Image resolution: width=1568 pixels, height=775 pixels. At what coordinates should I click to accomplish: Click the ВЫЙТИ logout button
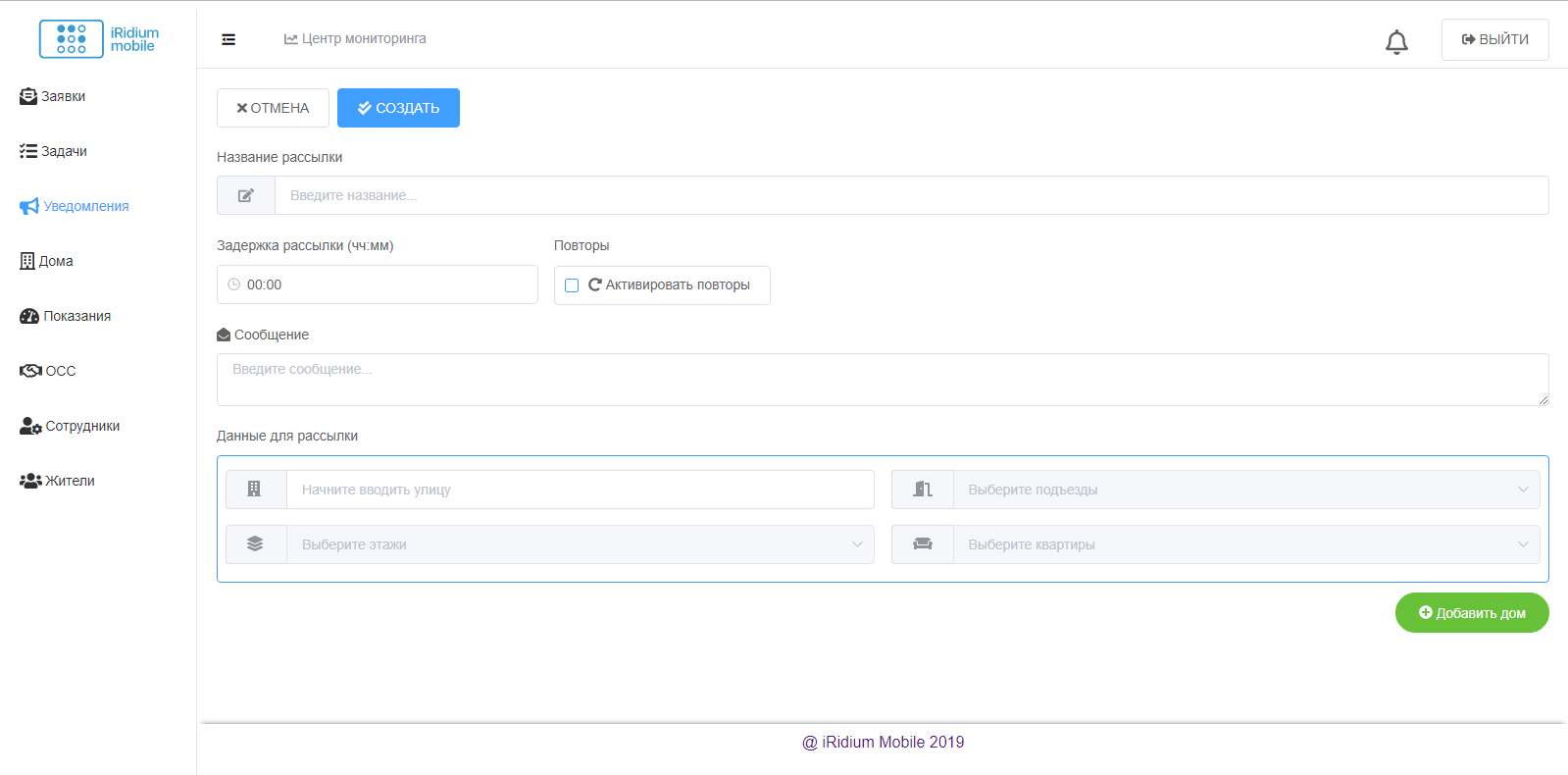coord(1494,39)
